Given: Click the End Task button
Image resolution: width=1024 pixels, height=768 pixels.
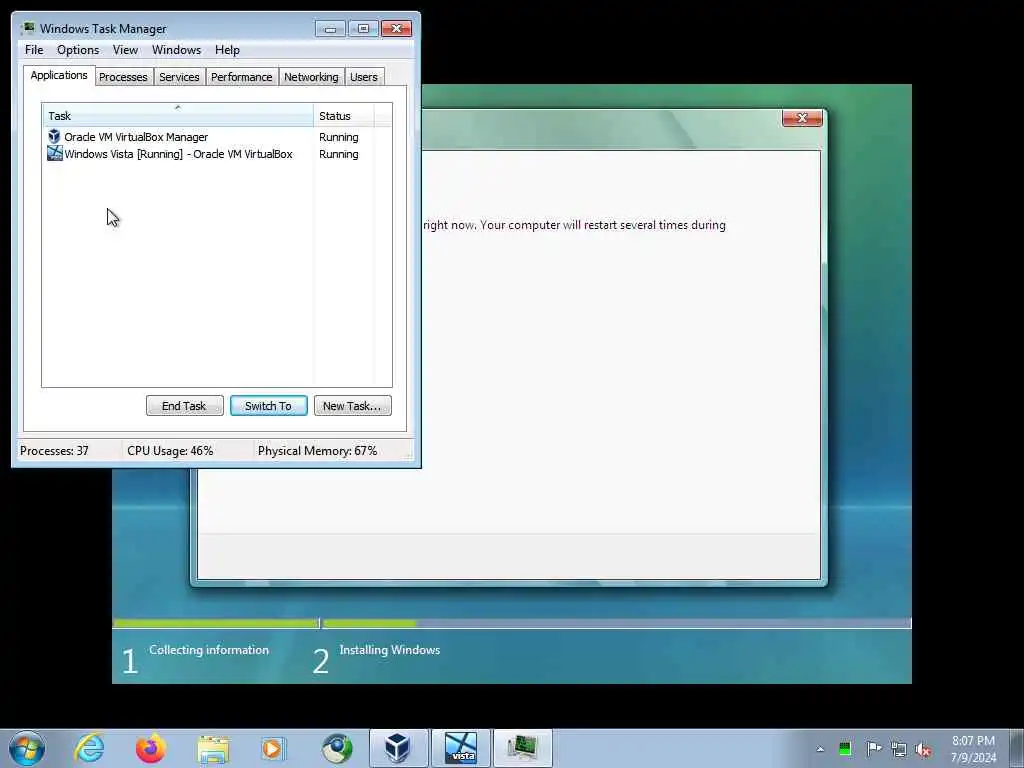Looking at the screenshot, I should click(x=184, y=406).
